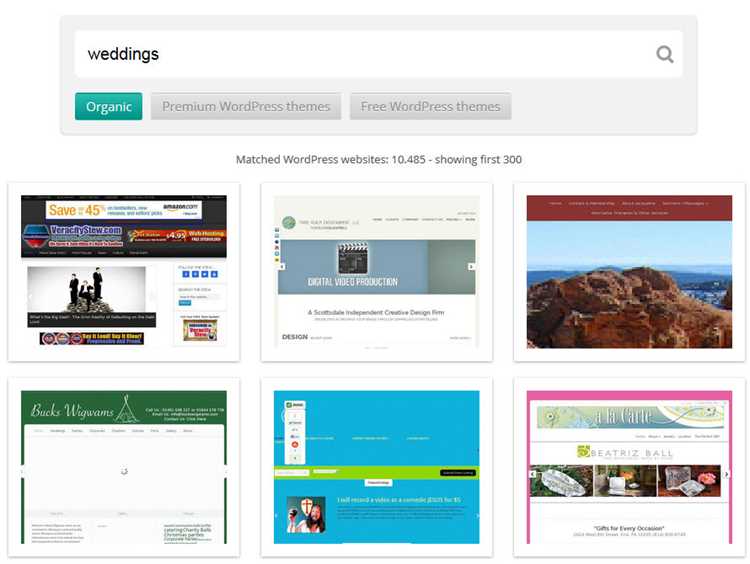Image resolution: width=750 pixels, height=564 pixels.
Task: Switch to Free WordPress themes filter
Action: click(x=430, y=106)
